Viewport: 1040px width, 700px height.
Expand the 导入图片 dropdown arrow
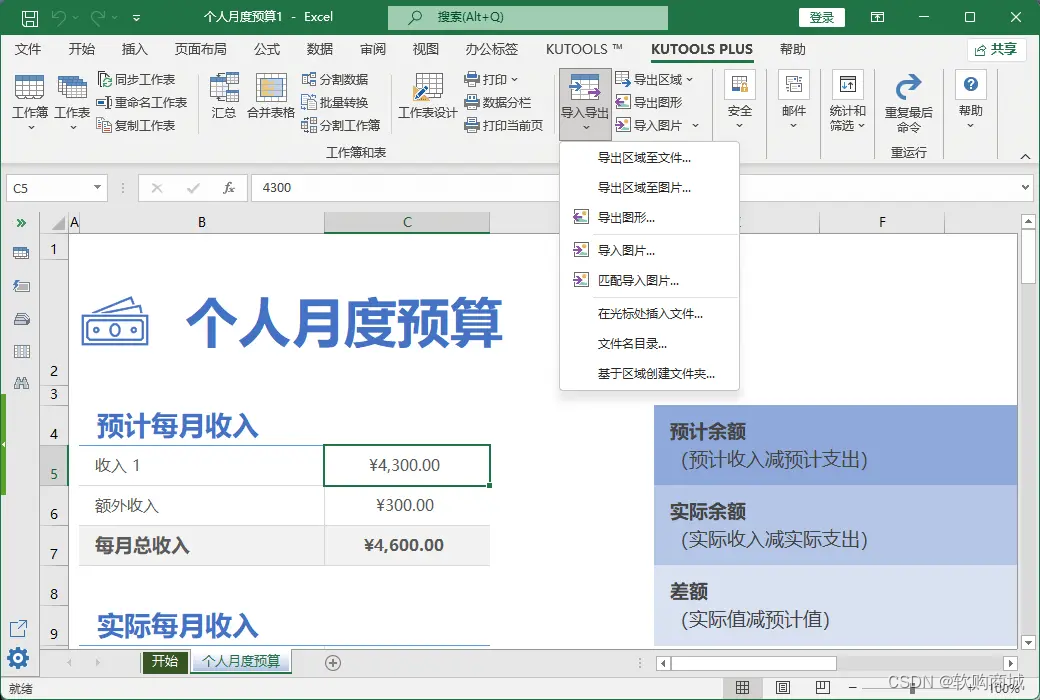tap(695, 125)
